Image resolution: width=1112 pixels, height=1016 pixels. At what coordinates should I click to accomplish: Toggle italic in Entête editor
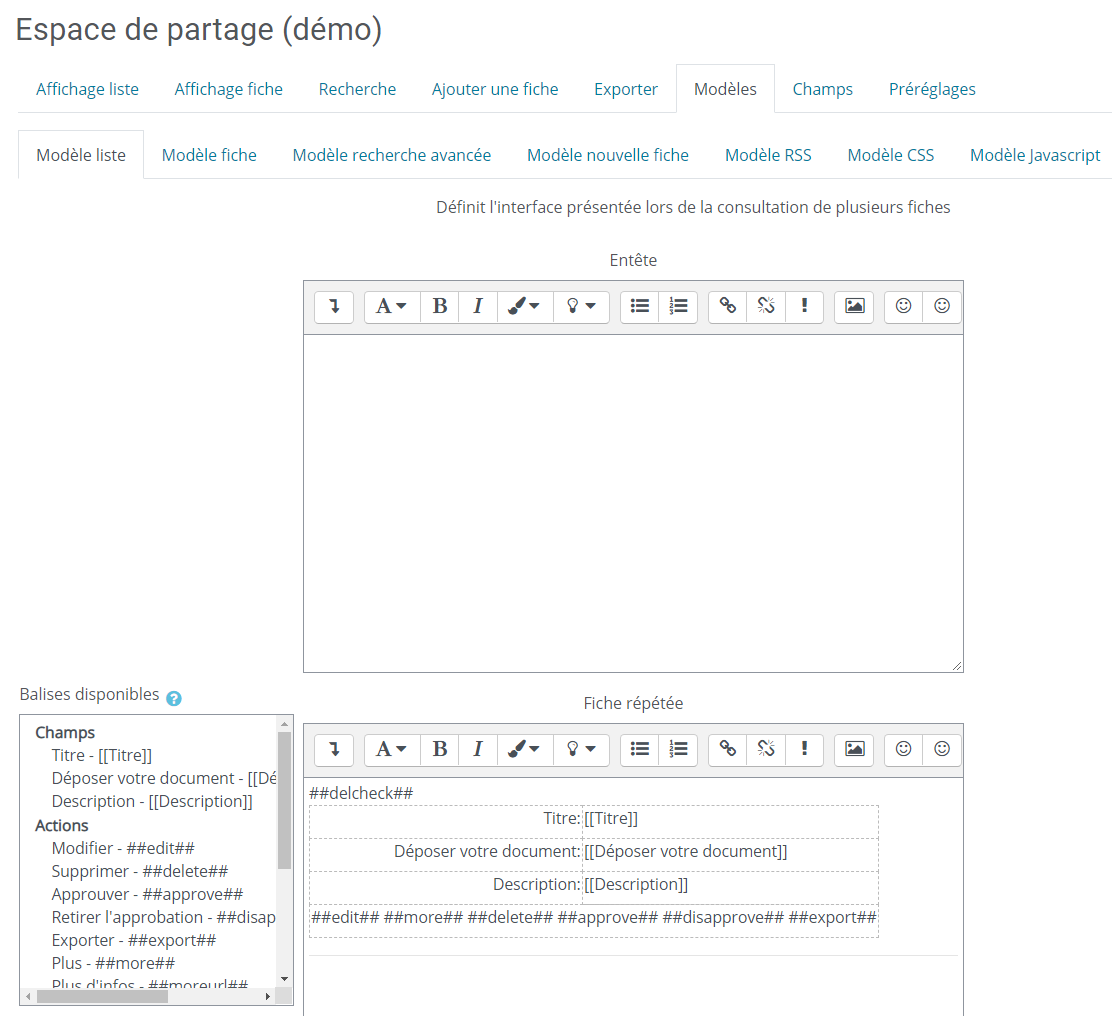tap(478, 307)
